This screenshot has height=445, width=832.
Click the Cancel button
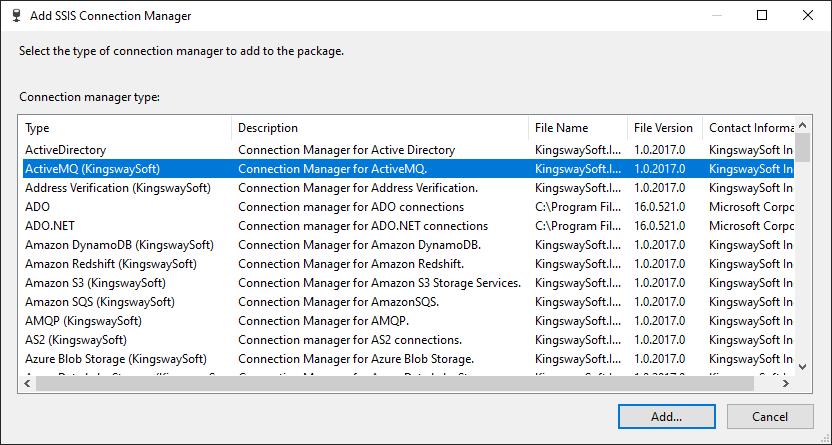770,416
